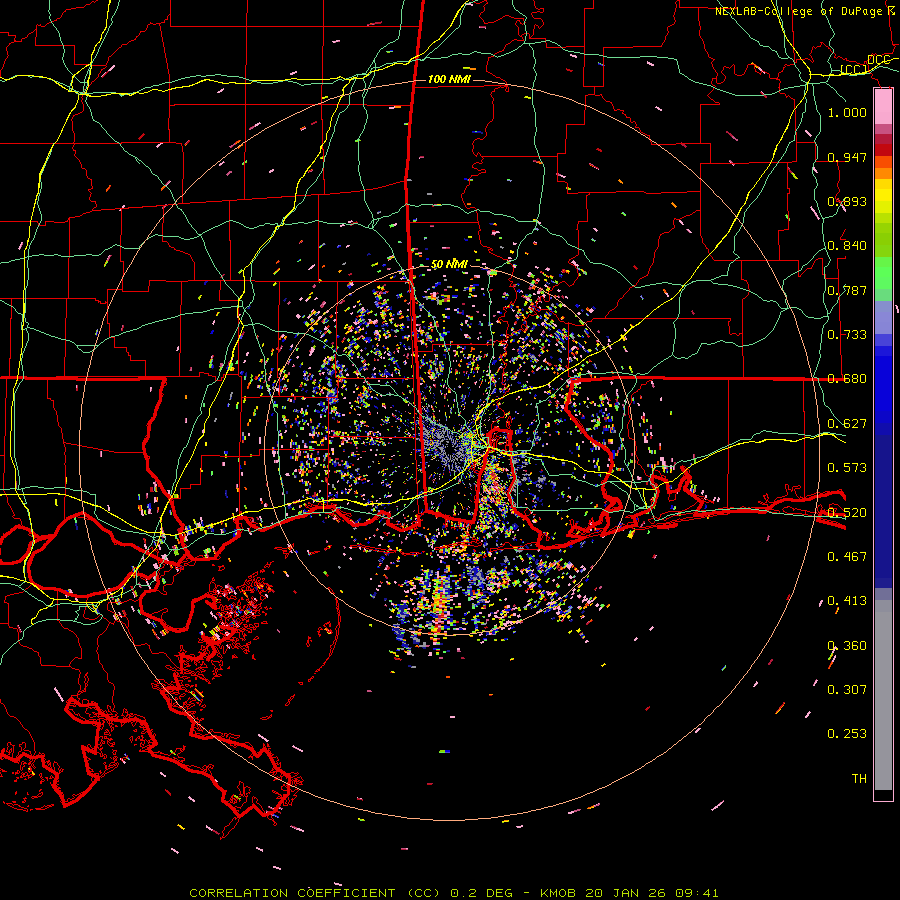The width and height of the screenshot is (900, 900).
Task: Click the 0.893 legend value
Action: pos(847,201)
